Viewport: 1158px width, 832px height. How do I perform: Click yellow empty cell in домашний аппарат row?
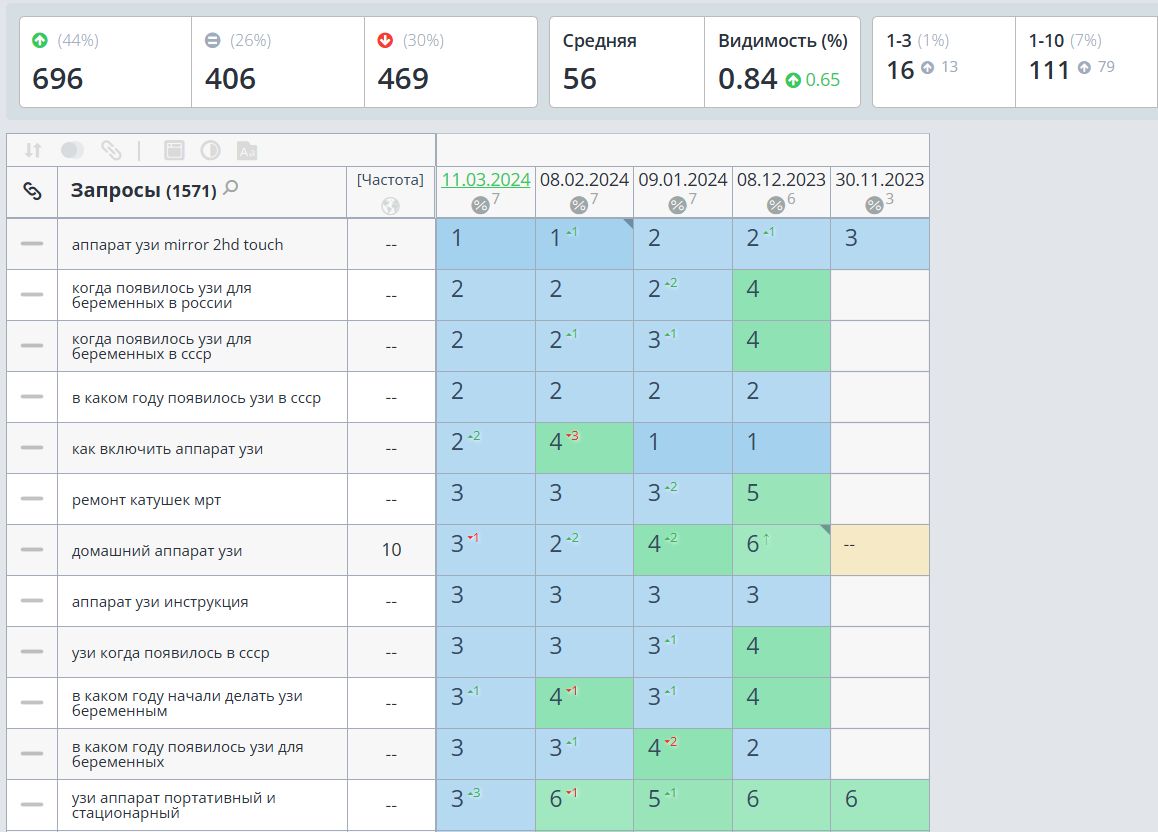pyautogui.click(x=880, y=550)
